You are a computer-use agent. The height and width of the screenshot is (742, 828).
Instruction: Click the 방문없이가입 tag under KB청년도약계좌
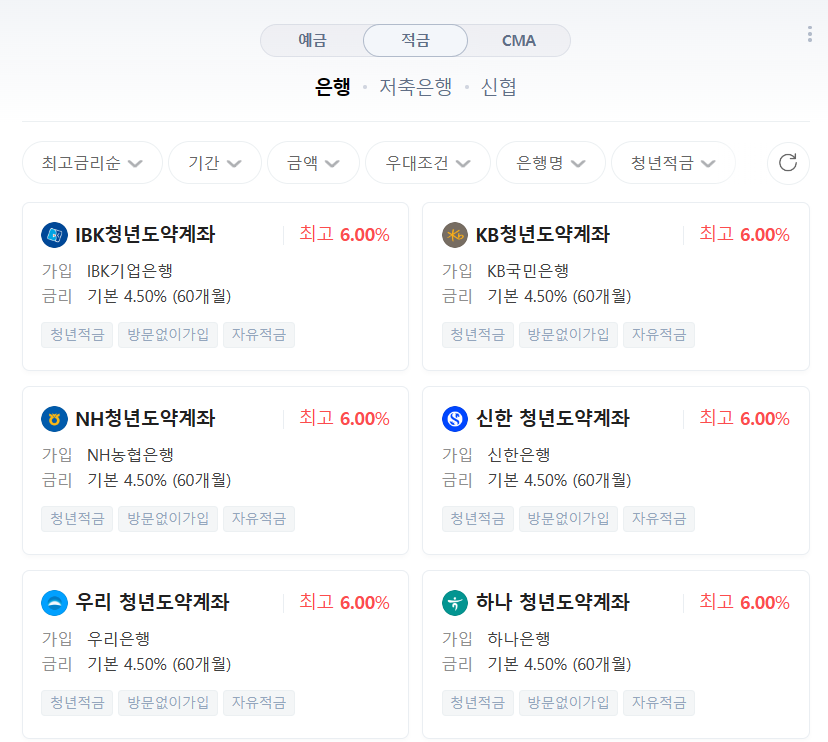coord(568,334)
